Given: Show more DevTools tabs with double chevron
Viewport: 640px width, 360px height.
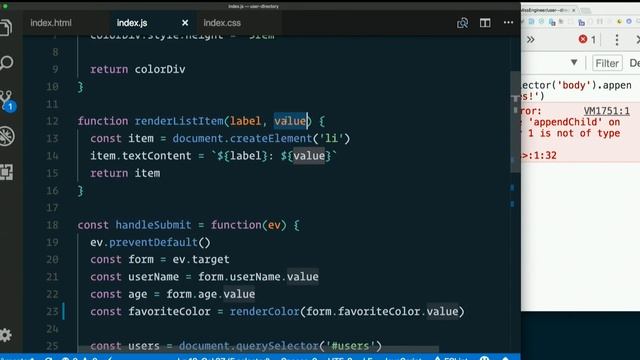Looking at the screenshot, I should click(x=530, y=40).
